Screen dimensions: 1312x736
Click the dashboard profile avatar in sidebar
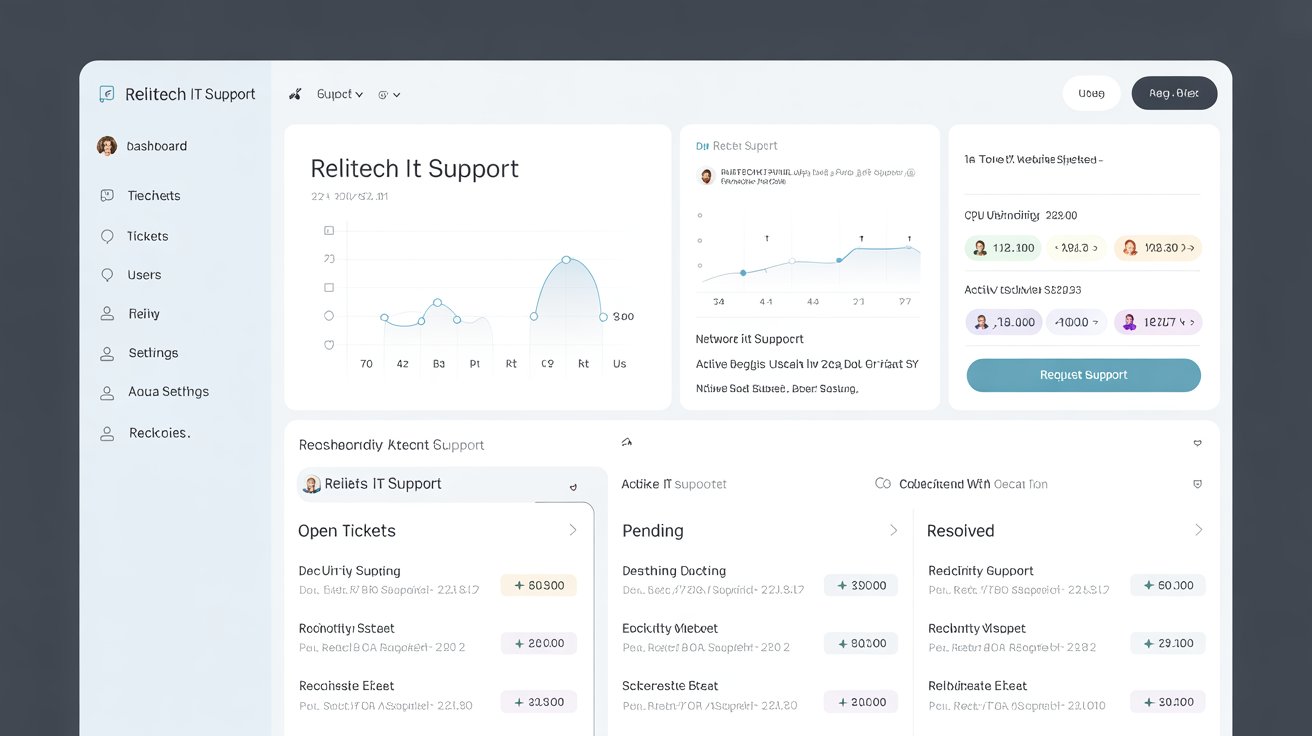tap(107, 146)
